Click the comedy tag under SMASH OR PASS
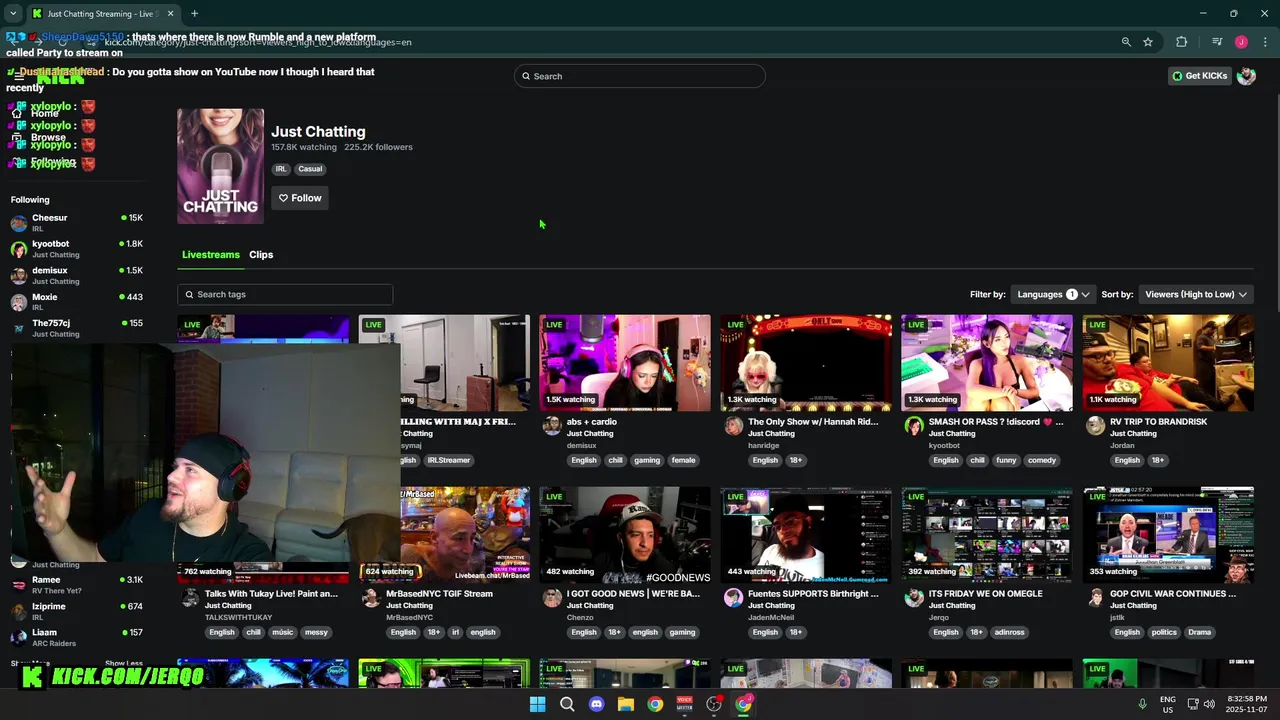Screen dimensions: 1280x720 pyautogui.click(x=1042, y=460)
